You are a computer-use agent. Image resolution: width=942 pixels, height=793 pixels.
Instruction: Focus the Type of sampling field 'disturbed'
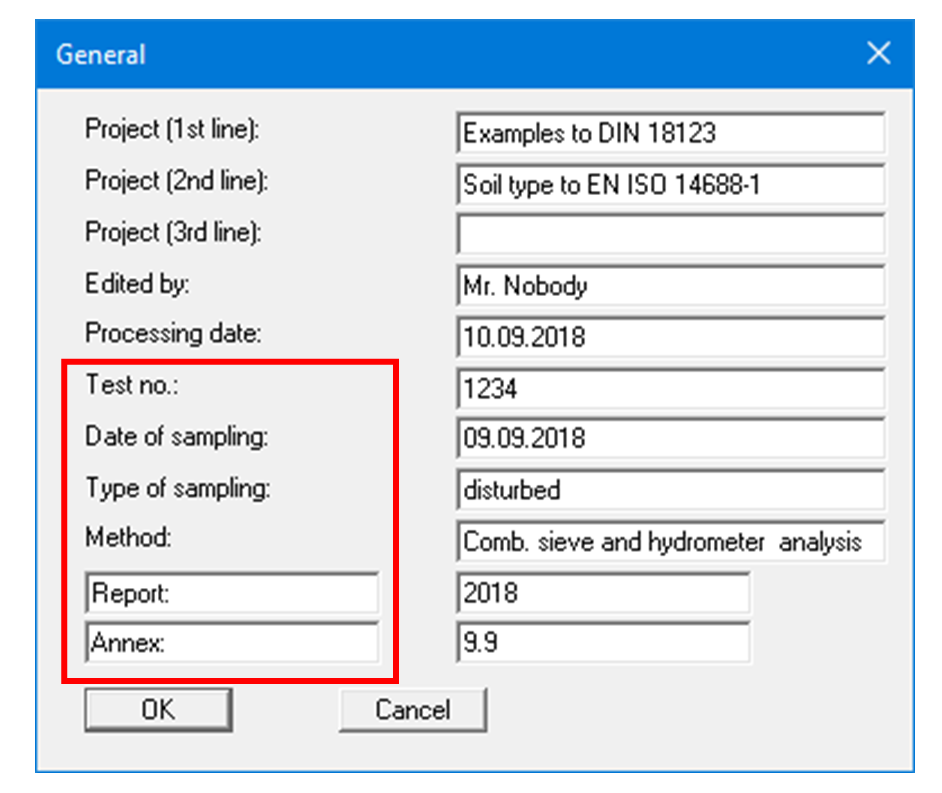pos(670,490)
